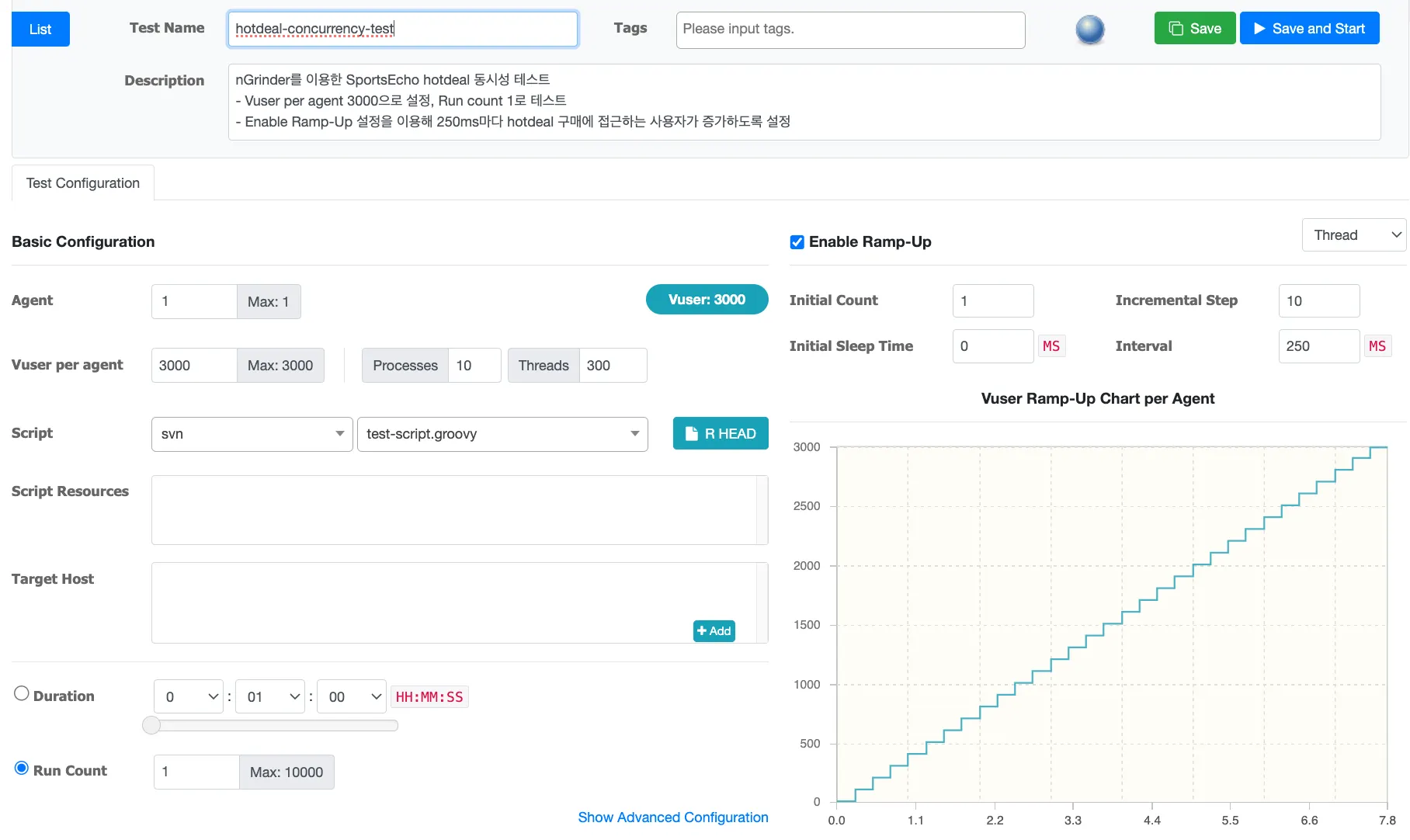The height and width of the screenshot is (840, 1410).
Task: Select the Duration radio button
Action: [22, 693]
